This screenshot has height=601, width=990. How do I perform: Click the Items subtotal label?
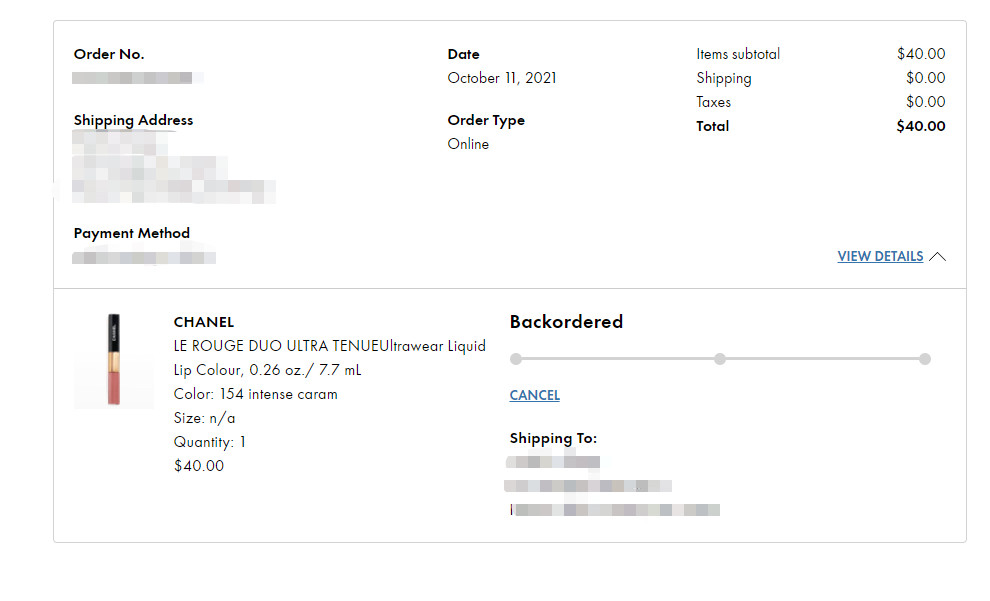738,54
